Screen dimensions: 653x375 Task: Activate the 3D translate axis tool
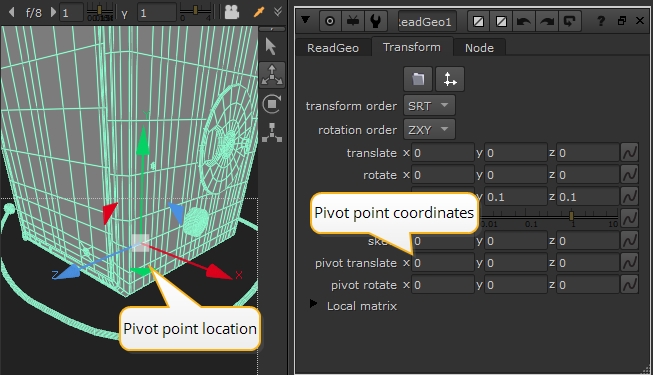click(x=272, y=75)
